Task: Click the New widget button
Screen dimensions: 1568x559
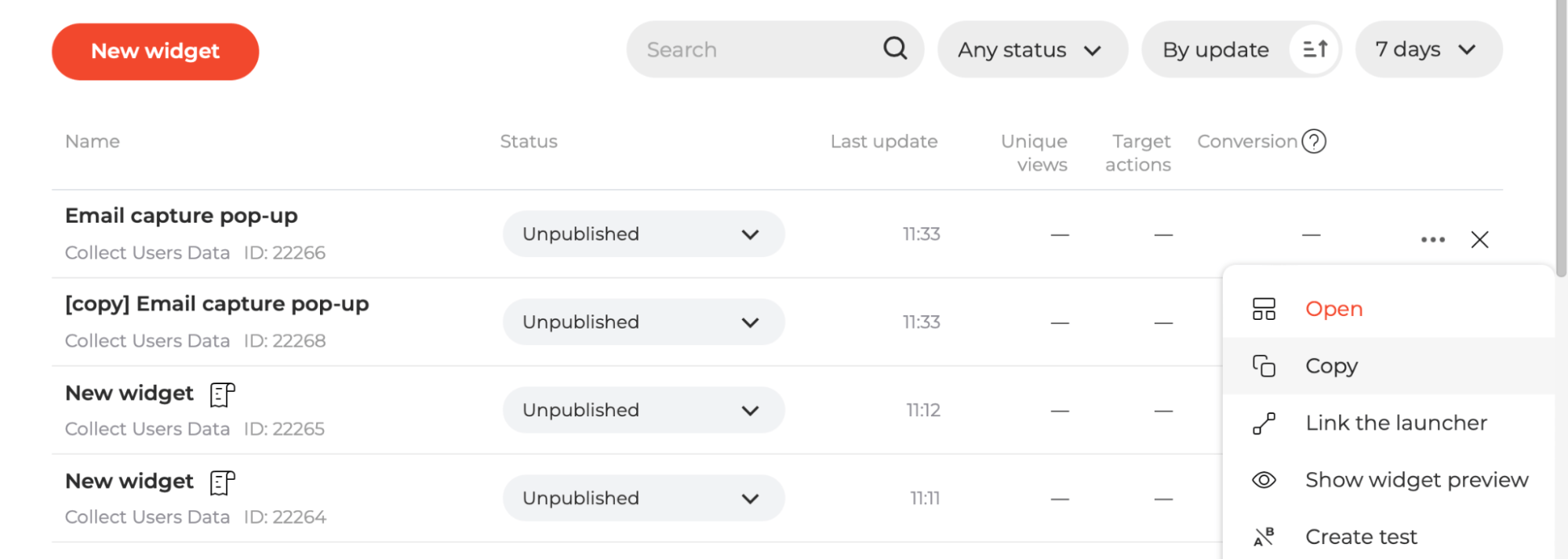Action: coord(155,52)
